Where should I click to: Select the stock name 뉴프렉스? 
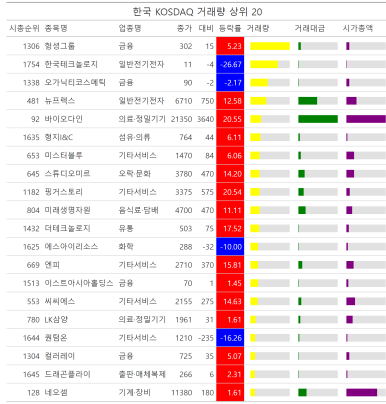click(60, 101)
